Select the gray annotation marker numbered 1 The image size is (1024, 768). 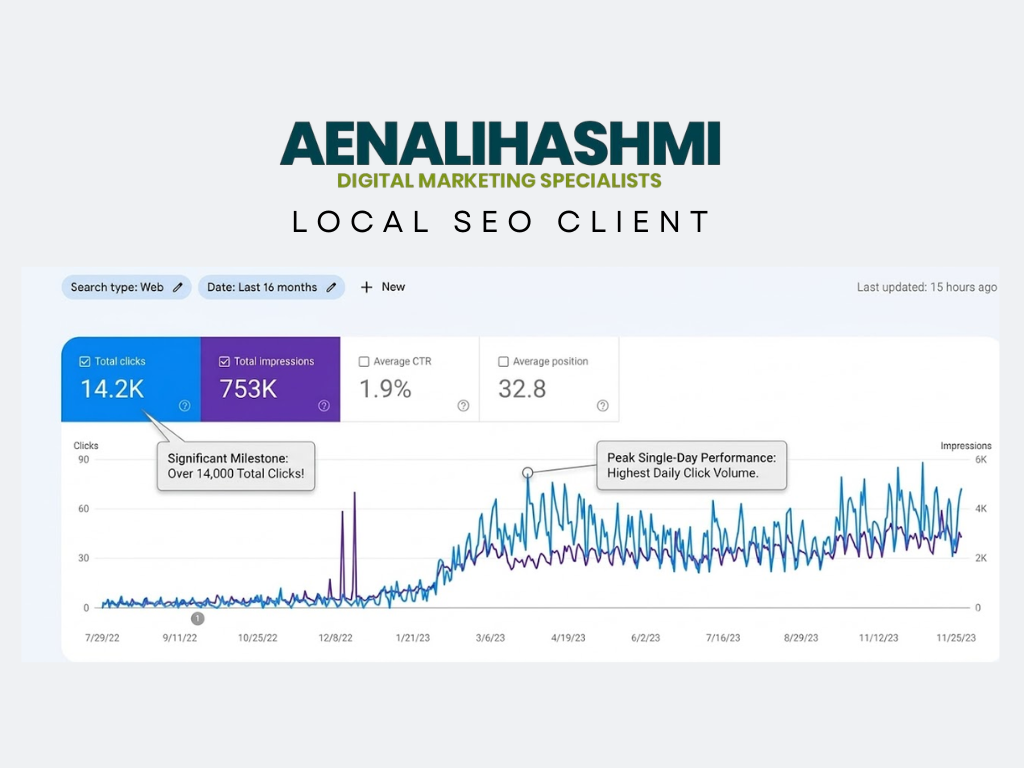pos(197,619)
